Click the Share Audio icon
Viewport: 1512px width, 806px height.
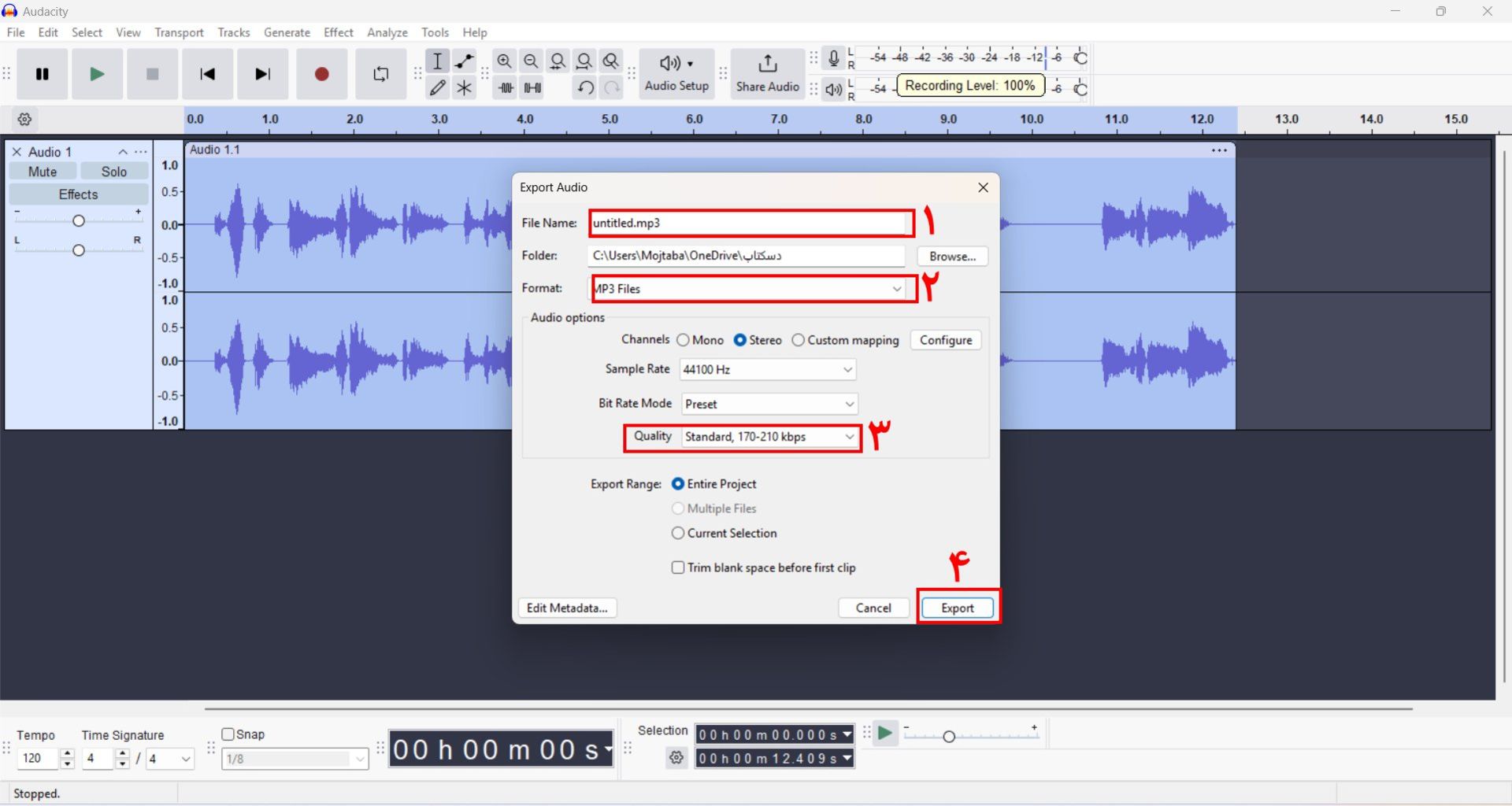(766, 74)
